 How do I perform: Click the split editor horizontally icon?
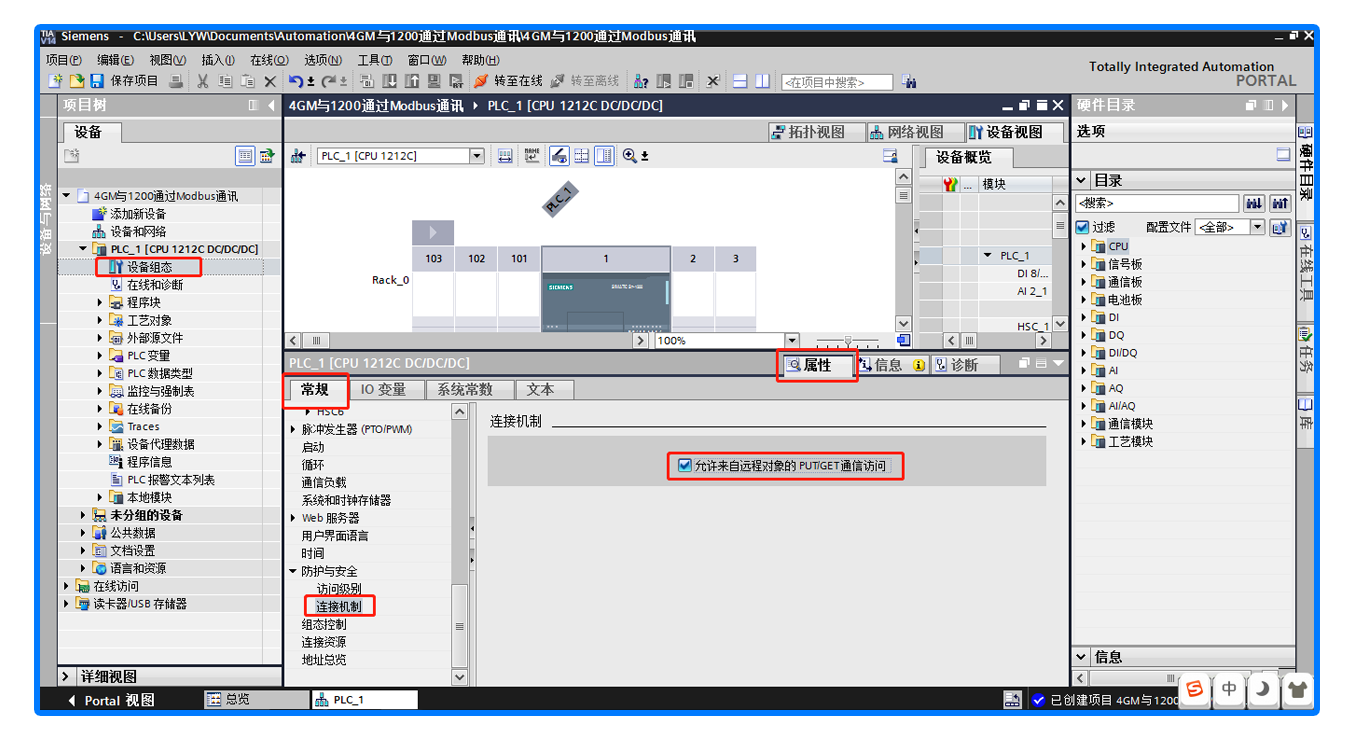[740, 81]
